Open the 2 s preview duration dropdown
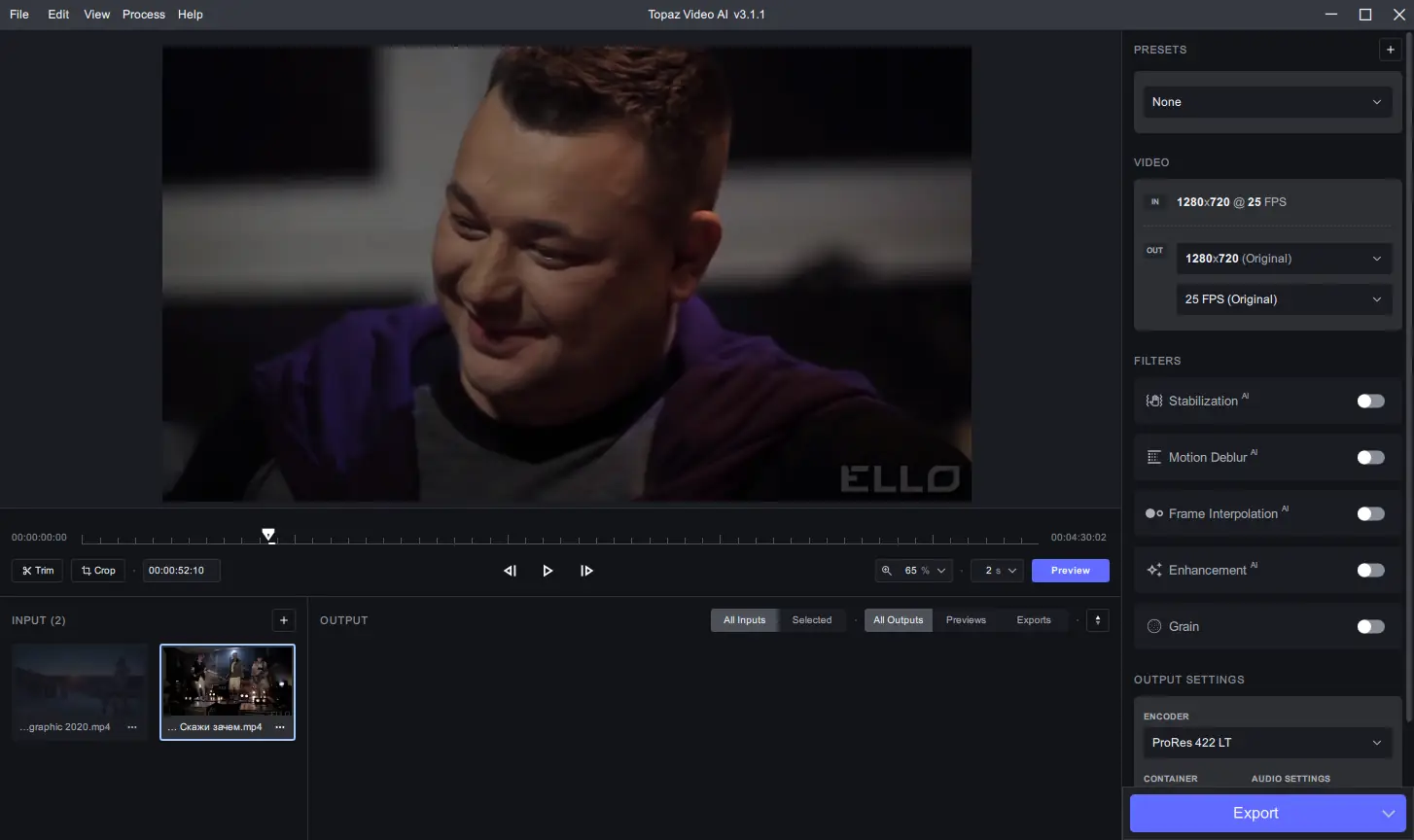Image resolution: width=1414 pixels, height=840 pixels. click(997, 571)
